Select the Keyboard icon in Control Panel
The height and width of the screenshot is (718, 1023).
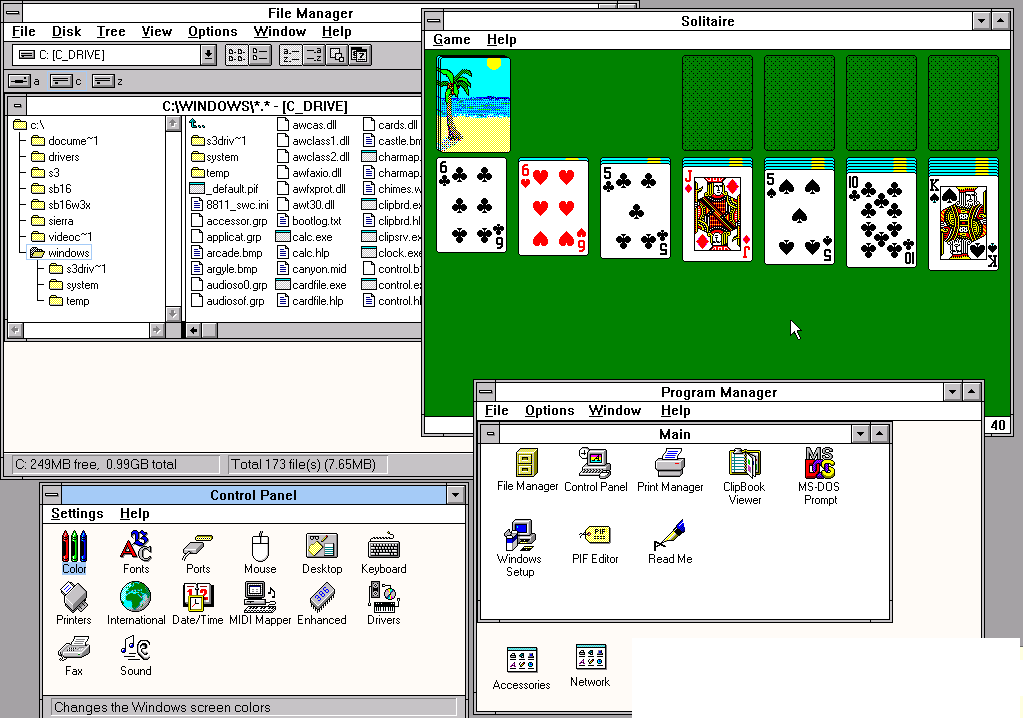tap(384, 553)
